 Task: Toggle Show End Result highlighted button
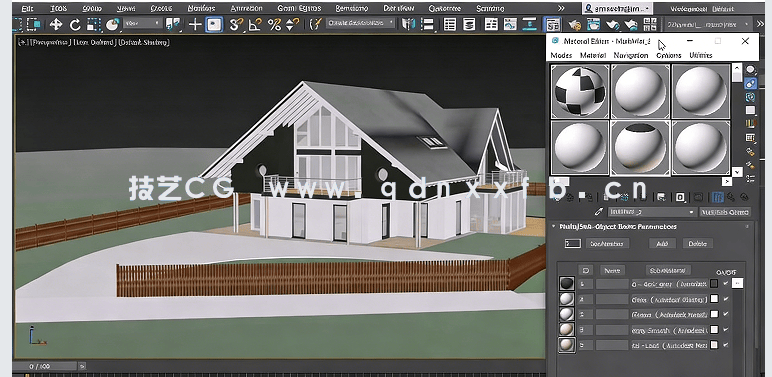718,197
